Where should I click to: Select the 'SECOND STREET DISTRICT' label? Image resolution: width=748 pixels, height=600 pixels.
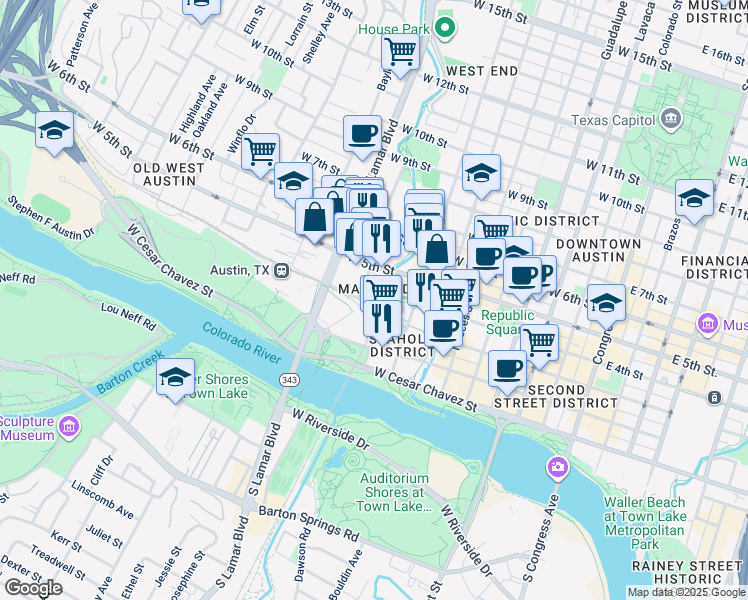point(556,396)
